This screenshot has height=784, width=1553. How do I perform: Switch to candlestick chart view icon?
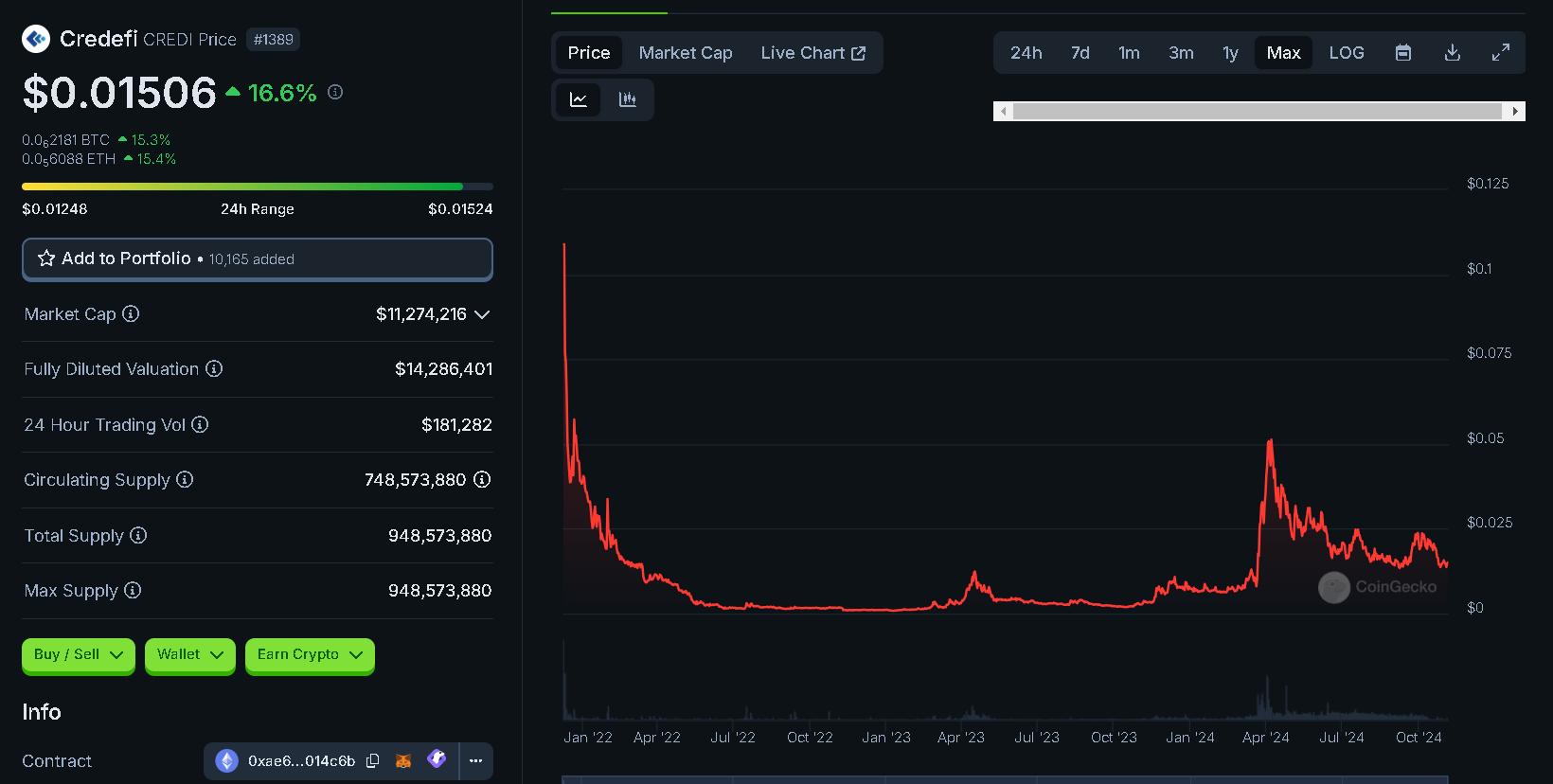pos(627,99)
